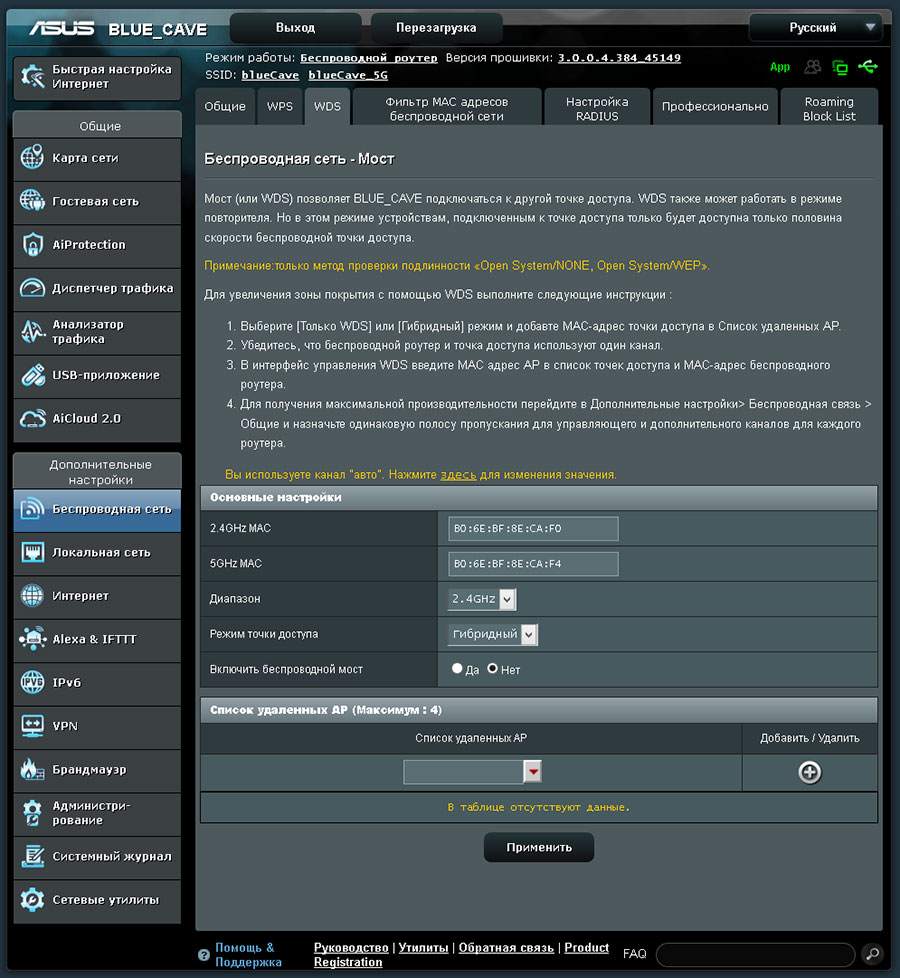Click the Internet (WAN) globe icon
Screen dimensions: 900x978
32,596
